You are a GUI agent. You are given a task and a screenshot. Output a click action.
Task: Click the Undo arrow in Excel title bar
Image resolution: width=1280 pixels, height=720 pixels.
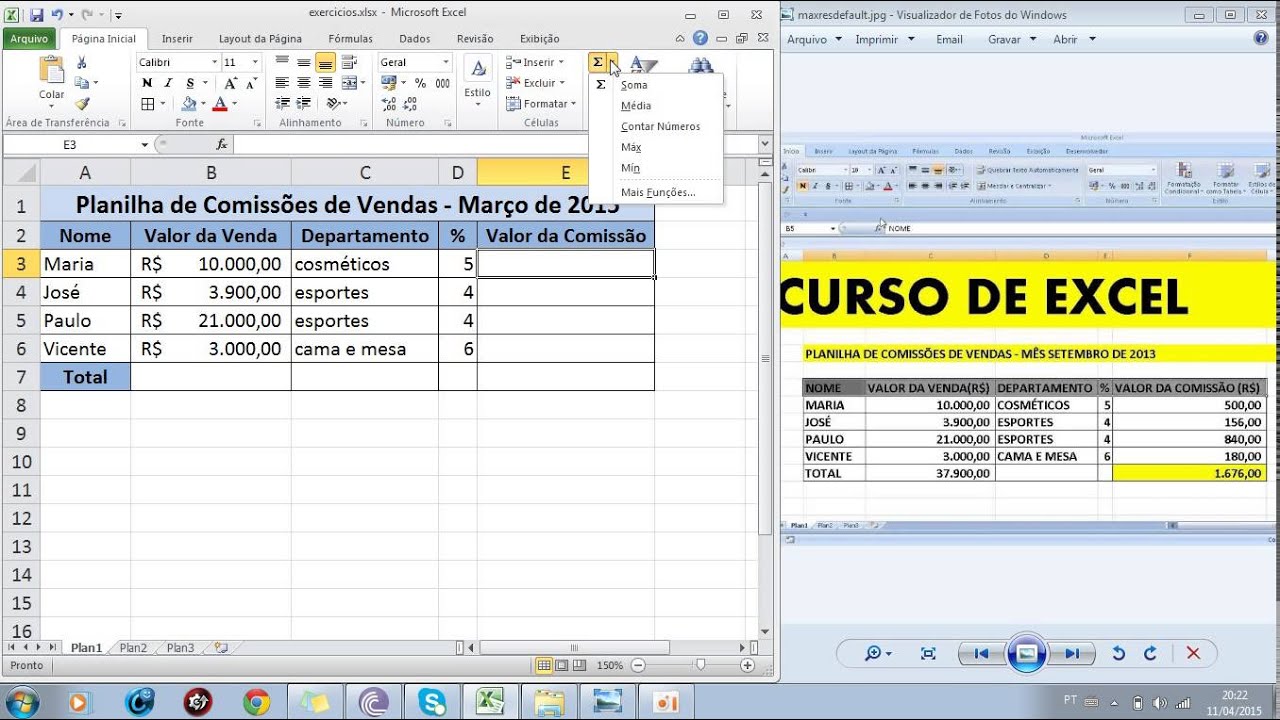point(56,15)
